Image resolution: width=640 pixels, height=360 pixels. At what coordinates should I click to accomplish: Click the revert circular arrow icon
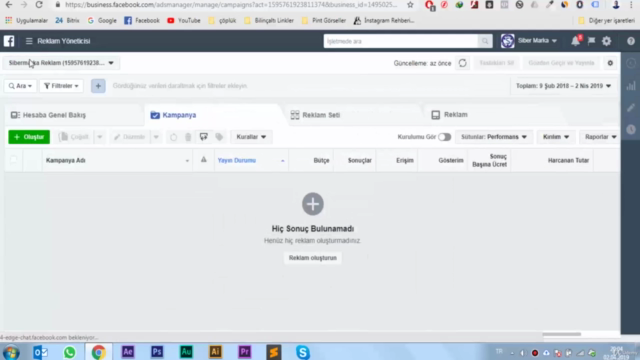173,137
